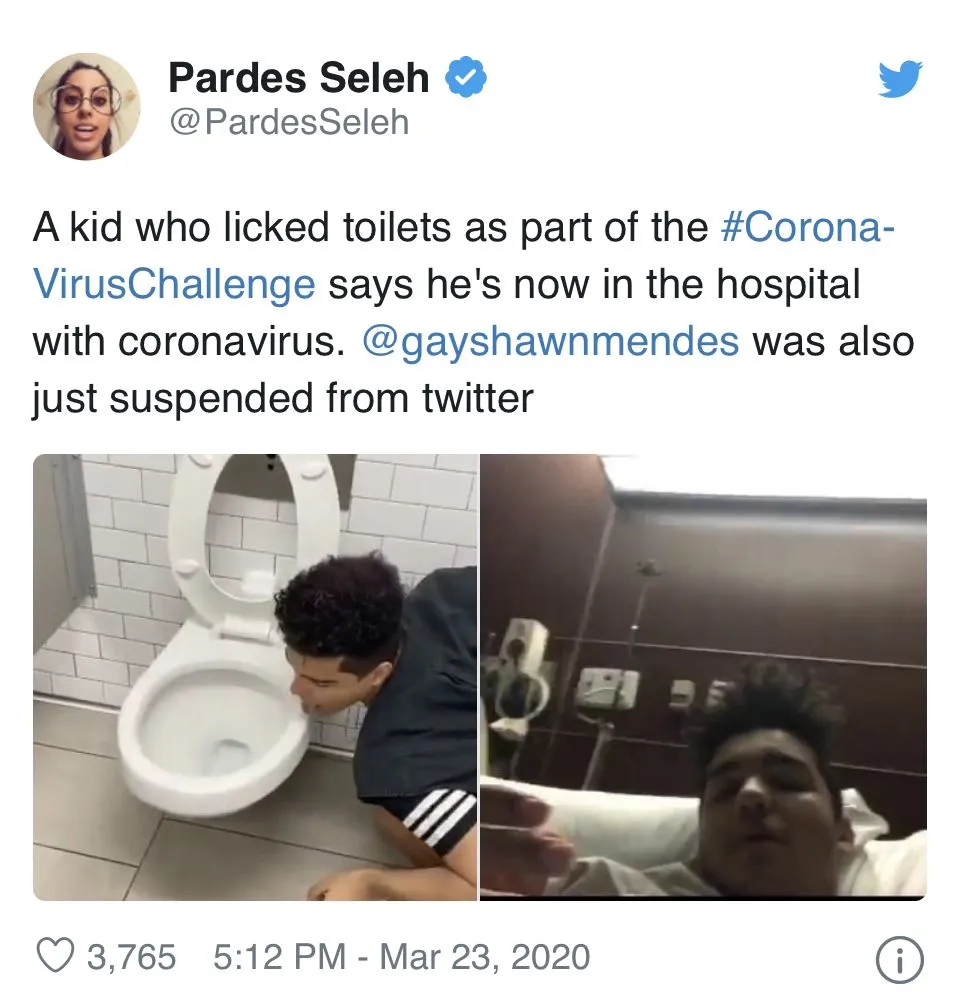Screen dimensions: 968x1001
Task: Open the info icon beside the date
Action: pos(899,960)
